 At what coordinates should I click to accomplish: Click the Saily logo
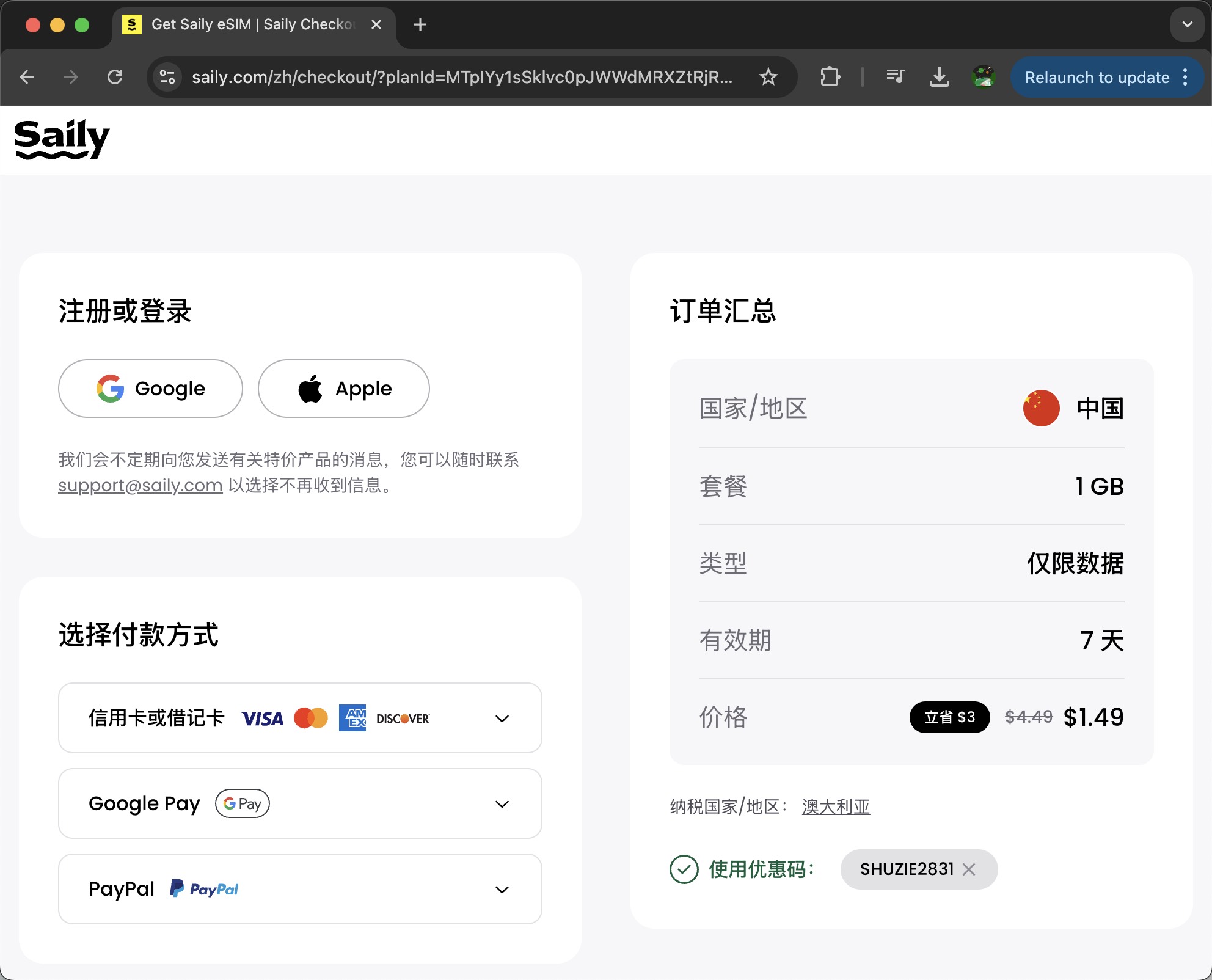click(x=62, y=139)
